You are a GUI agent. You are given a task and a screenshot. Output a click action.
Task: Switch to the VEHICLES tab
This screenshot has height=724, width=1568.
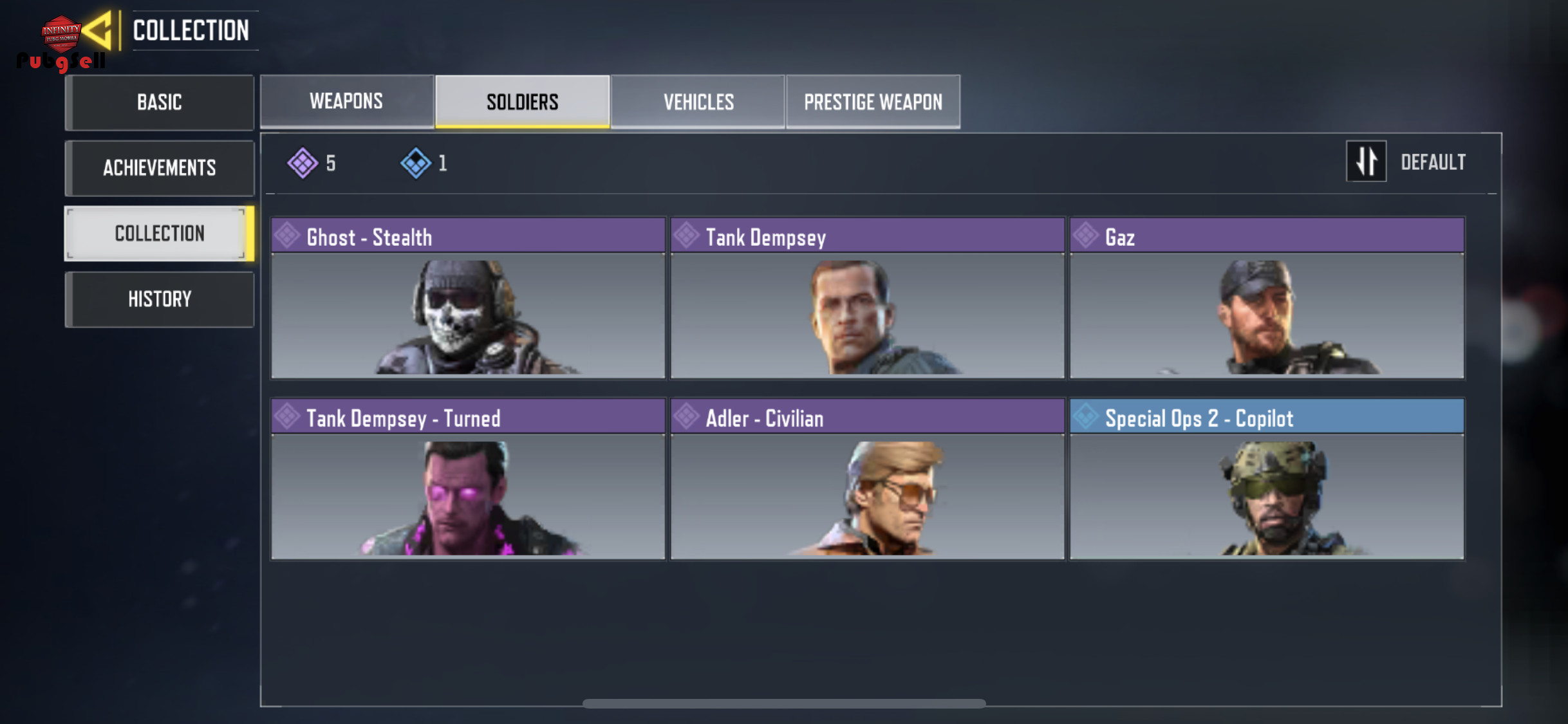[698, 102]
